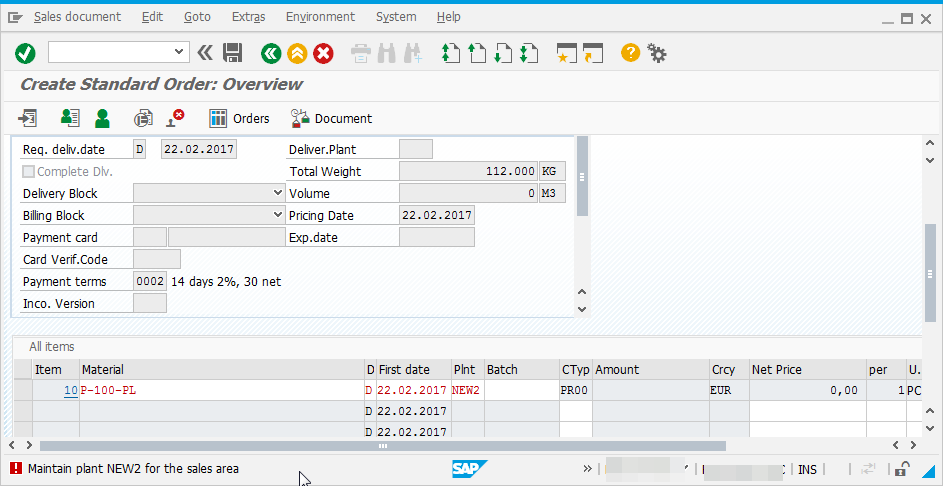Click the Total Weight value 112.000
Screen dimensions: 943x486
coord(468,171)
